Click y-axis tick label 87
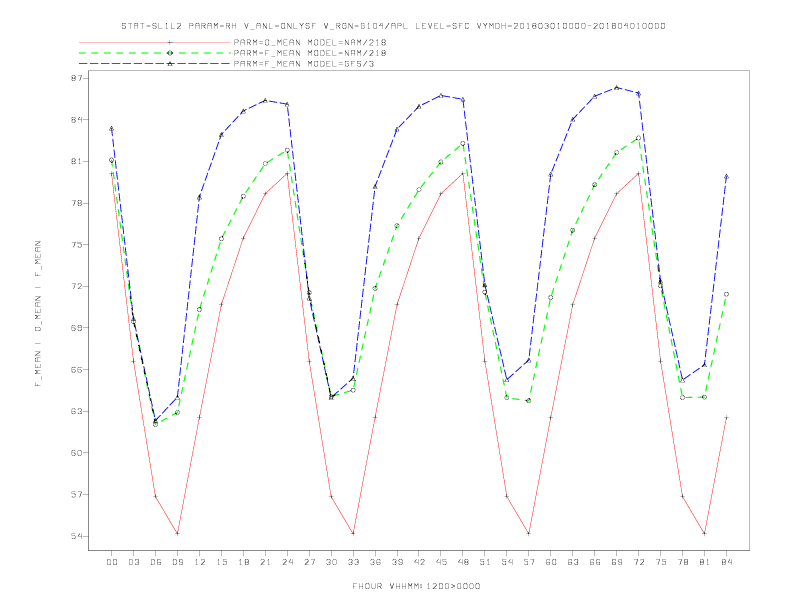The image size is (792, 612). (78, 79)
